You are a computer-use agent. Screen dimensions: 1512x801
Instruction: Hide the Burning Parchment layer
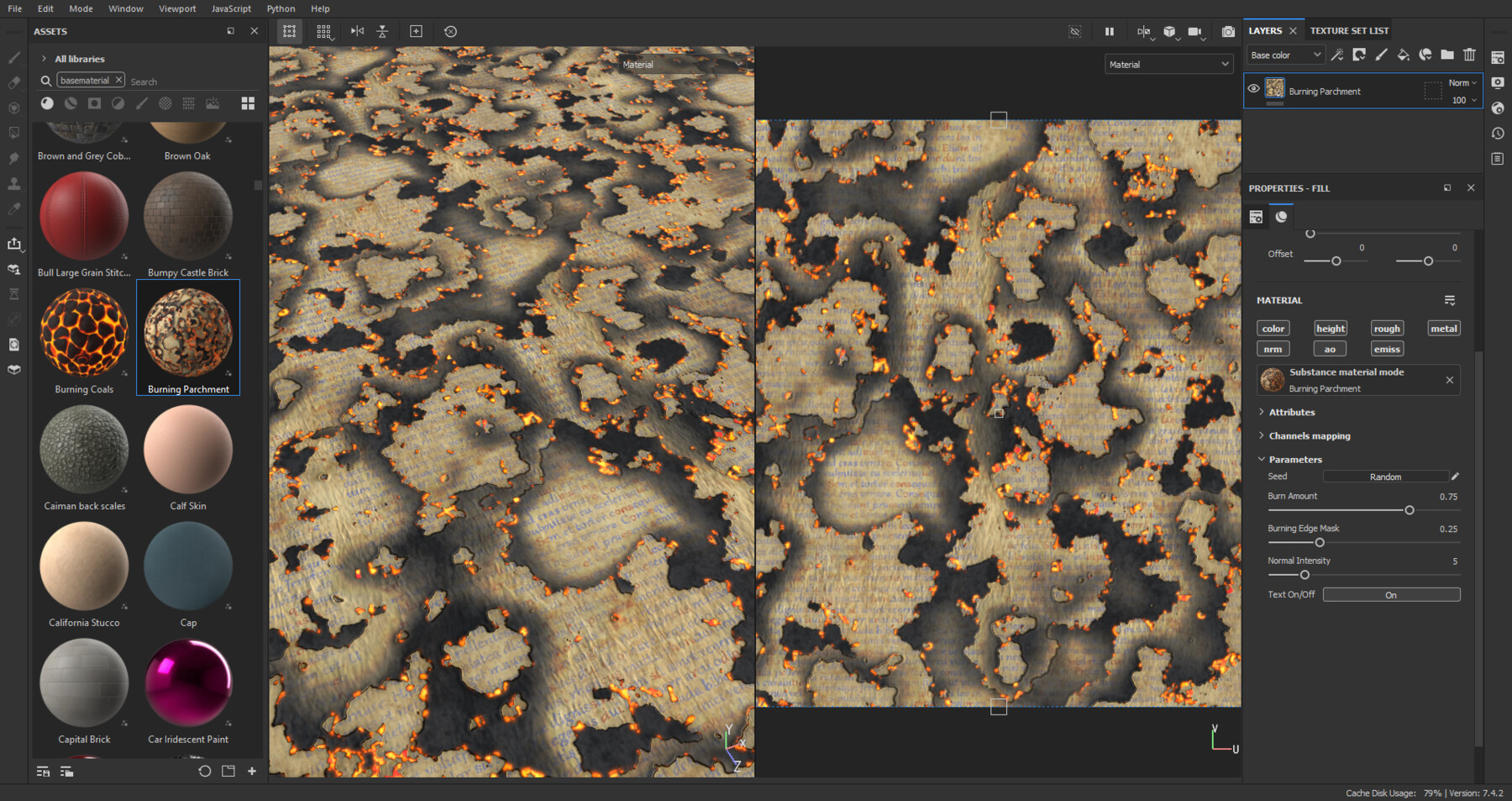[x=1254, y=90]
